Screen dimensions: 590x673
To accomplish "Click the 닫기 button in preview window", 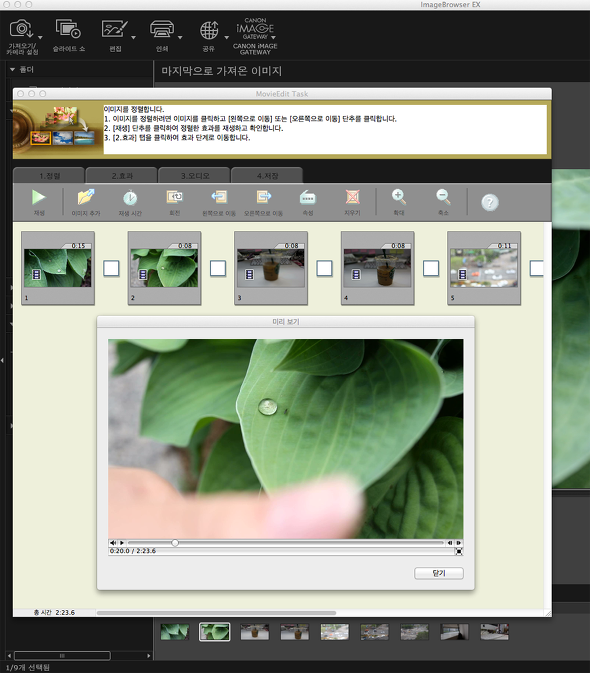I will coord(439,573).
